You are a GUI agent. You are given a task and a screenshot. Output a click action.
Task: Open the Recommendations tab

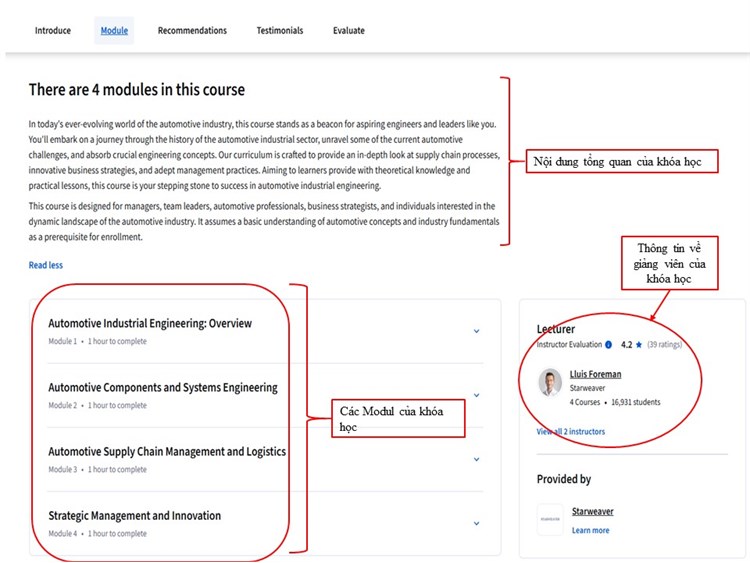[192, 31]
